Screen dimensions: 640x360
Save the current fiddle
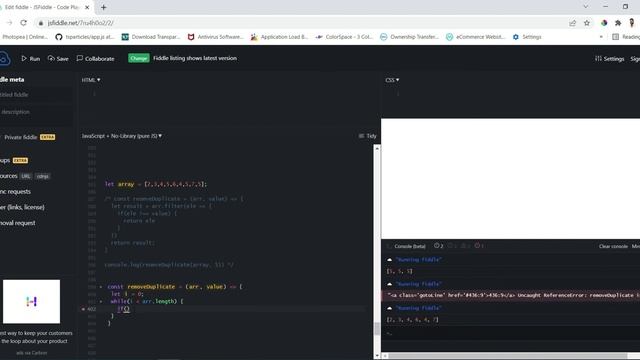[x=58, y=58]
